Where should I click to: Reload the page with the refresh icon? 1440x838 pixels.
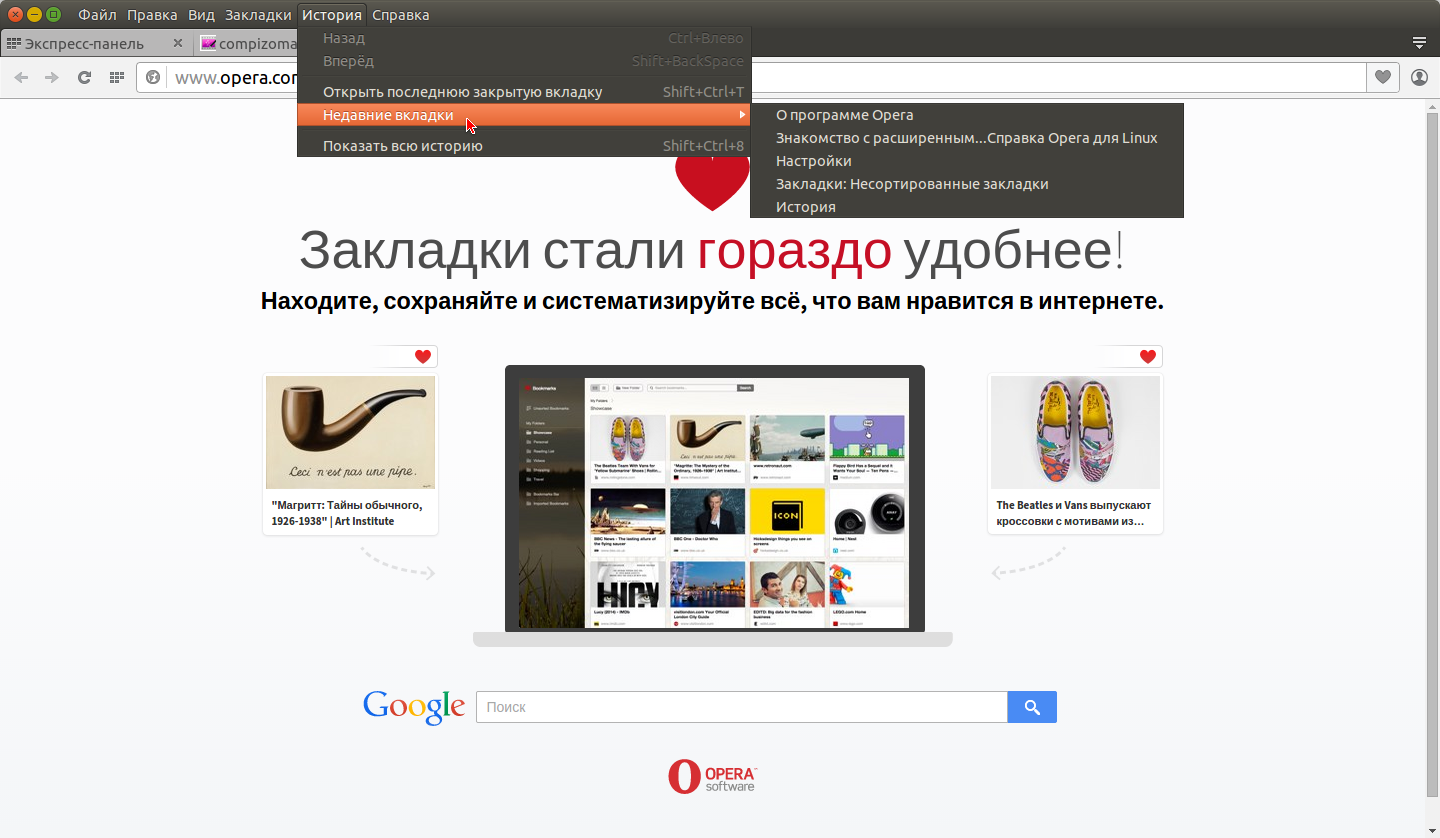click(85, 77)
